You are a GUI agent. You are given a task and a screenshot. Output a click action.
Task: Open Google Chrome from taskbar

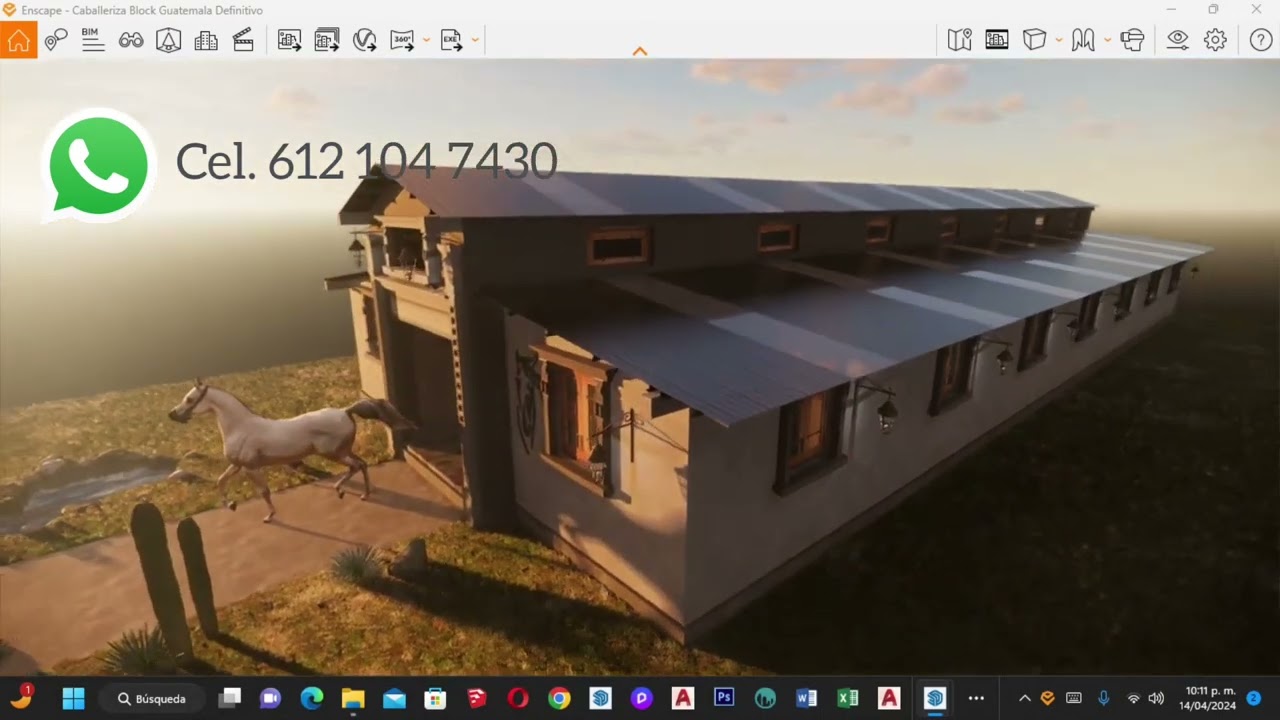559,698
